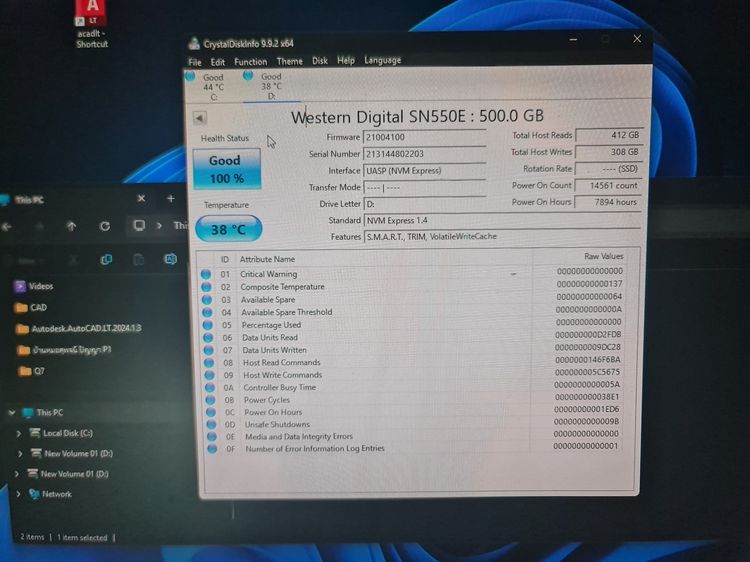Click the Paste icon in File Explorer toolbar
The height and width of the screenshot is (562, 750).
click(x=138, y=259)
